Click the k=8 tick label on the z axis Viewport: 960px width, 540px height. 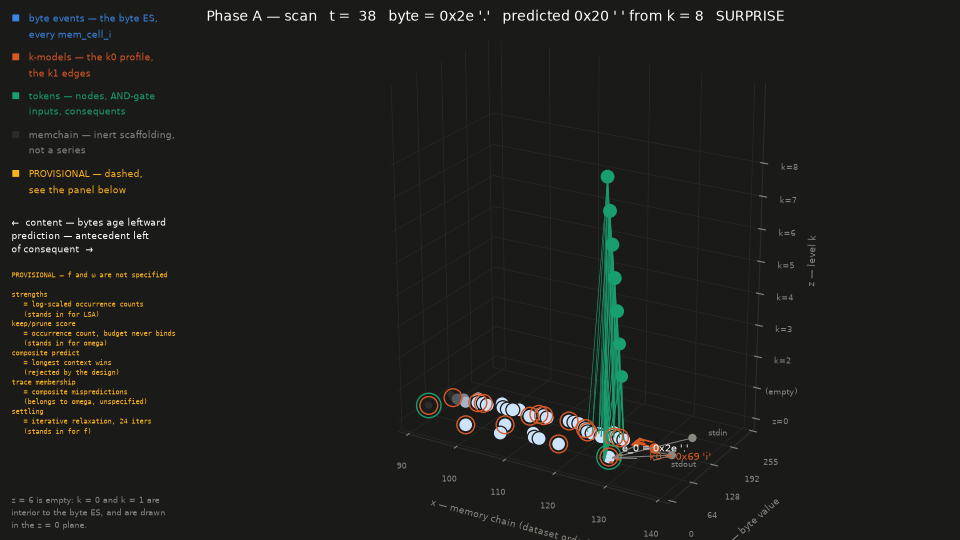tap(789, 167)
